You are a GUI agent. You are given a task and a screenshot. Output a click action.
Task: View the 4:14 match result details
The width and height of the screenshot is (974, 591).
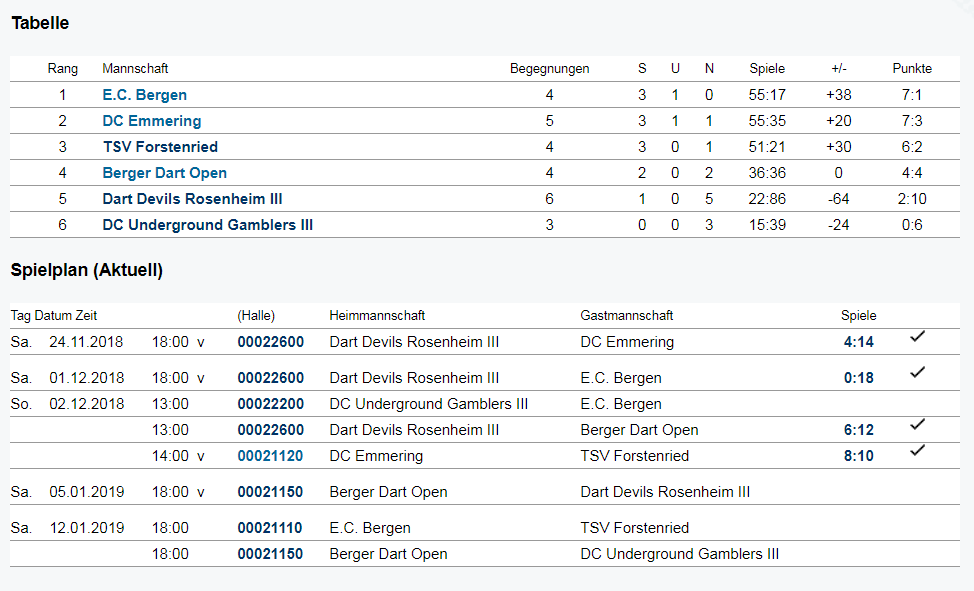point(858,342)
